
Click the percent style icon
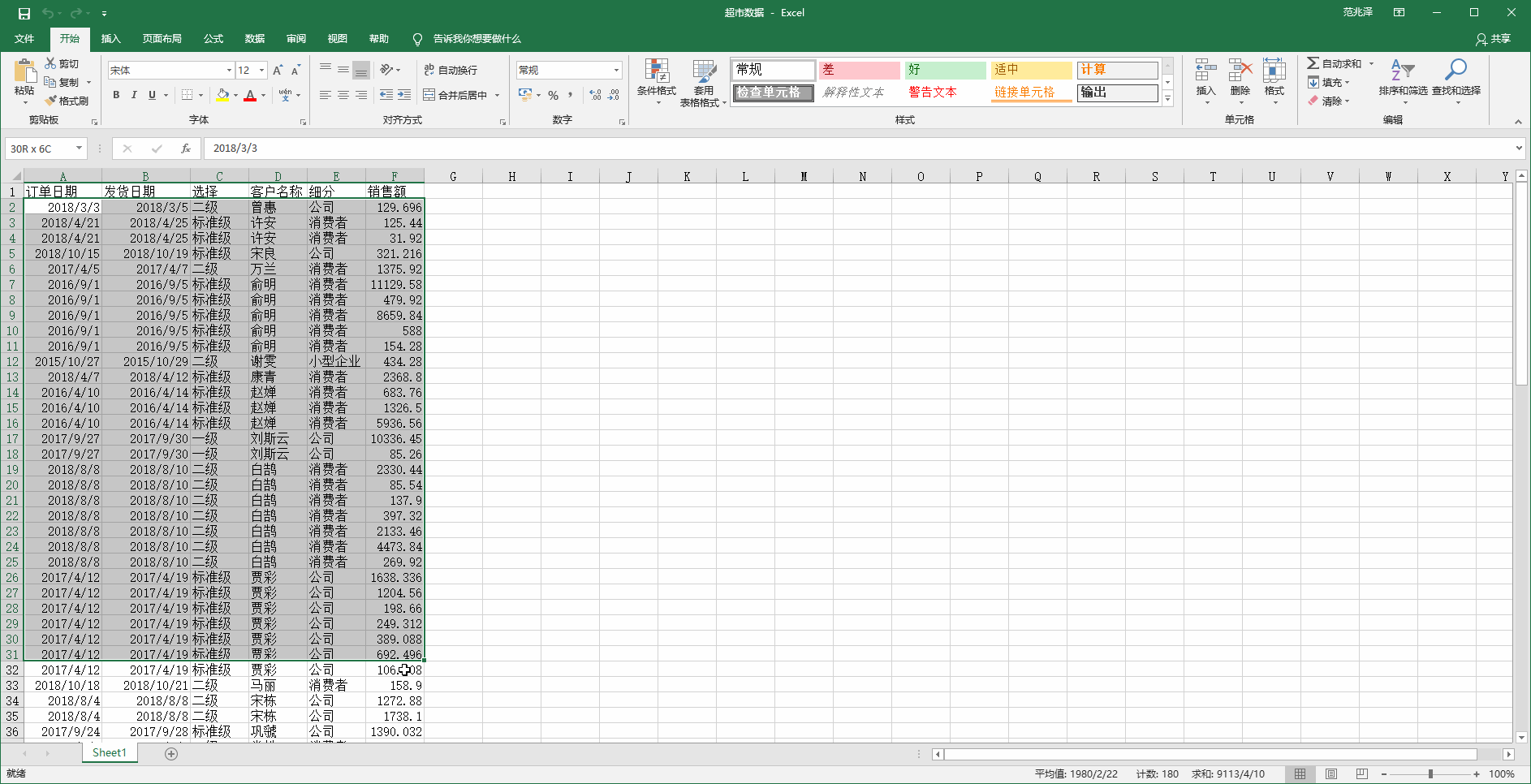[x=553, y=95]
